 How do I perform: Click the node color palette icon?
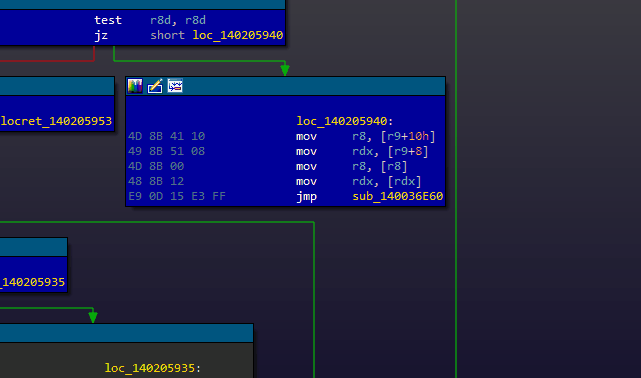135,86
